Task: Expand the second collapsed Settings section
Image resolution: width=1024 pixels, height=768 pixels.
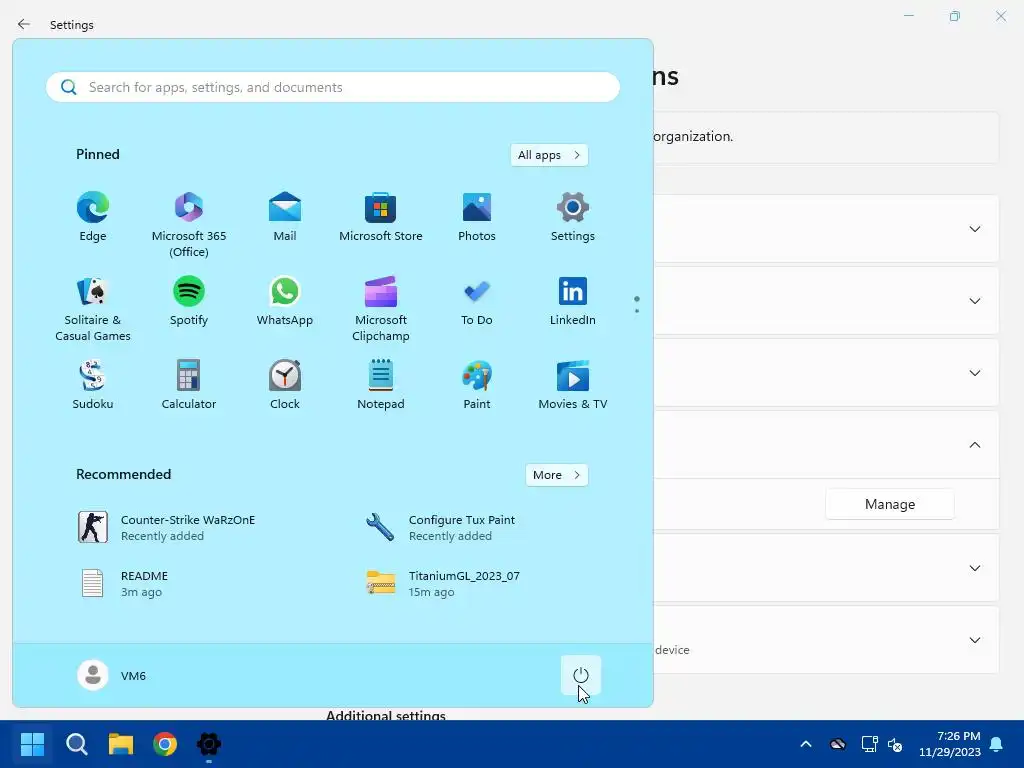Action: [x=974, y=301]
